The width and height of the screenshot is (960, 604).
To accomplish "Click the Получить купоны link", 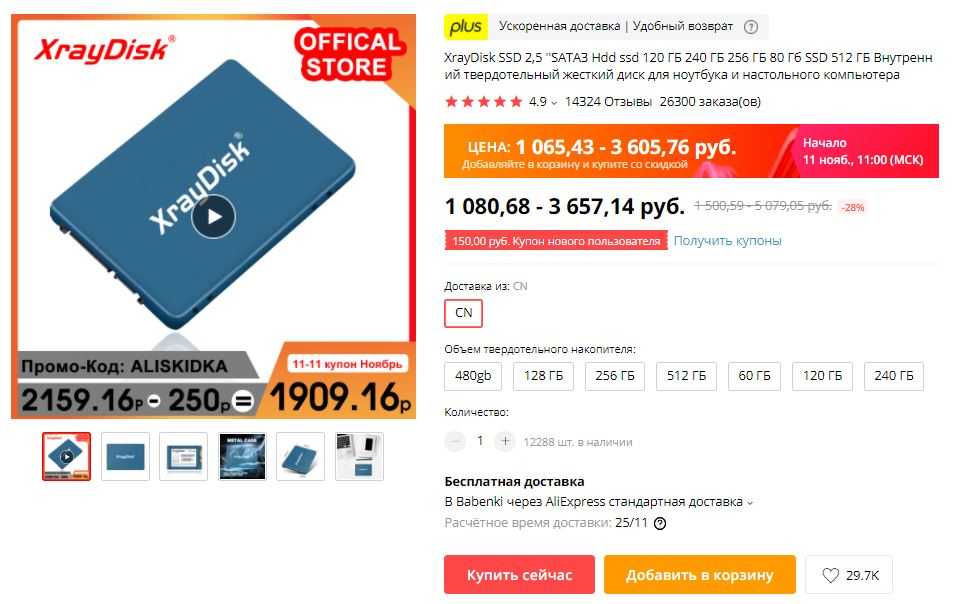I will [727, 240].
